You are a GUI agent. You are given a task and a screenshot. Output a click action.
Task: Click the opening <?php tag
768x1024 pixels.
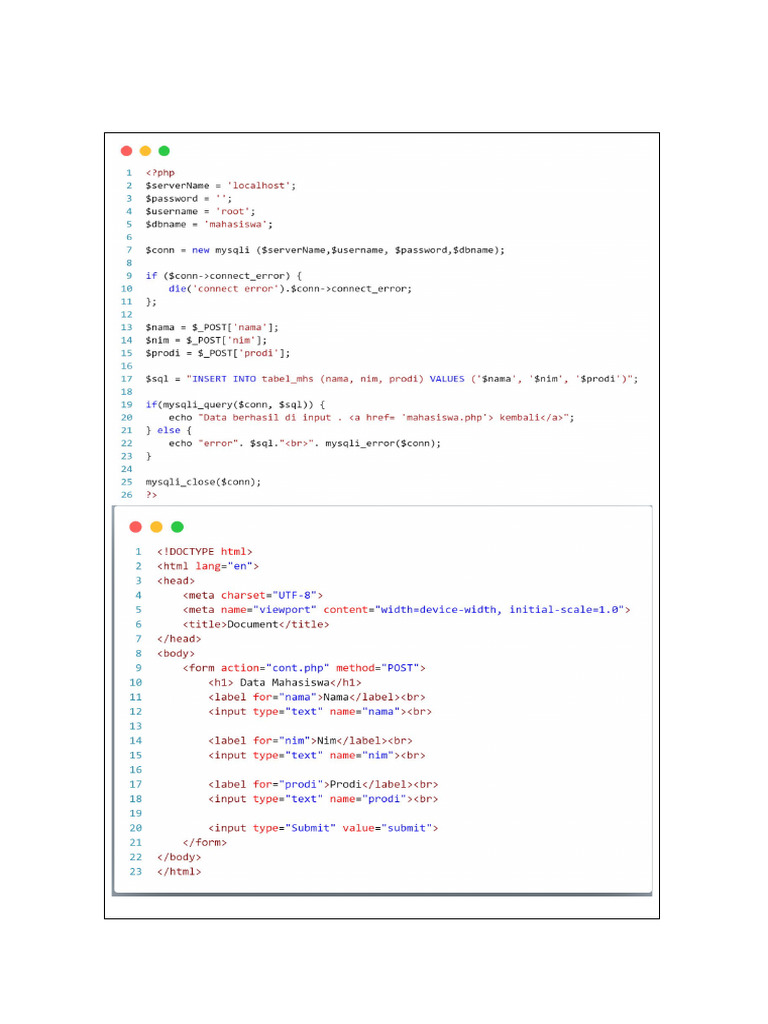click(160, 173)
